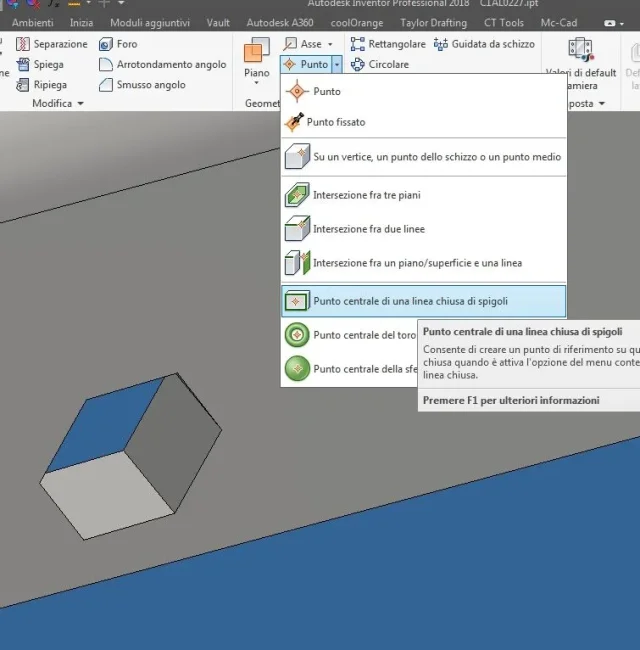Activate the Foro hole tool
This screenshot has width=640, height=650.
pyautogui.click(x=118, y=44)
